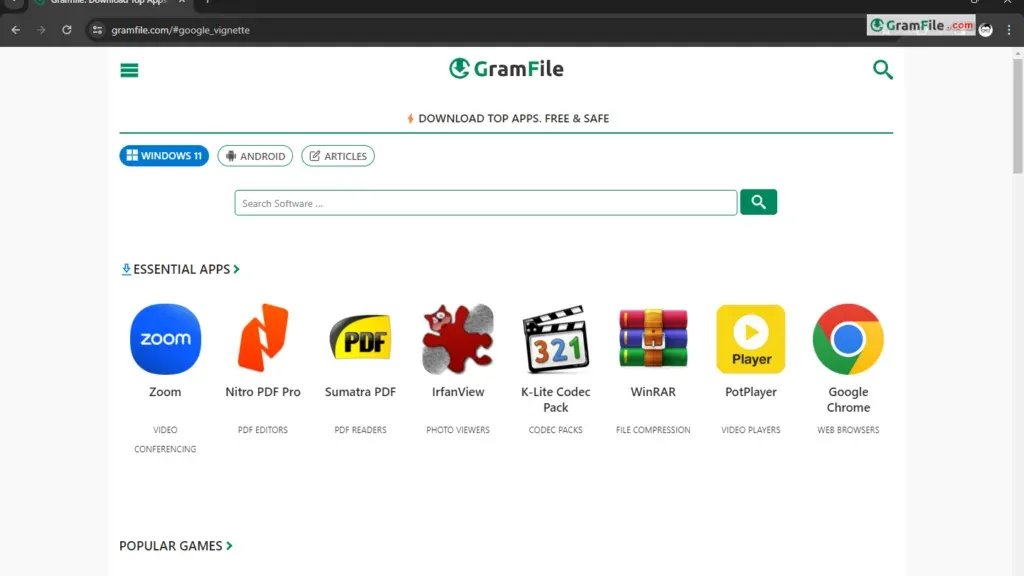Click the PotPlayer name link

coord(750,392)
